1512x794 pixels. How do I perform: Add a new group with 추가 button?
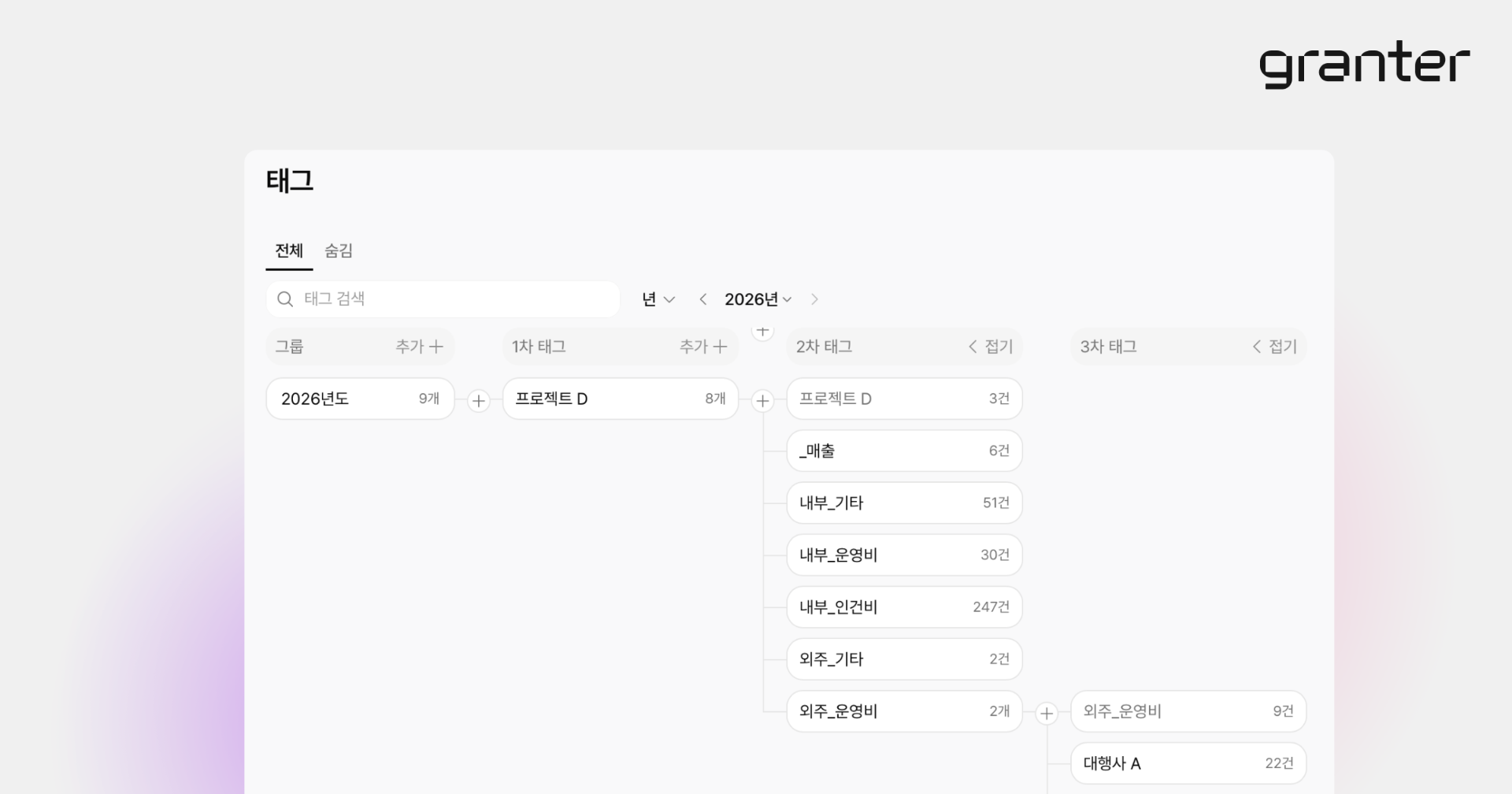420,347
